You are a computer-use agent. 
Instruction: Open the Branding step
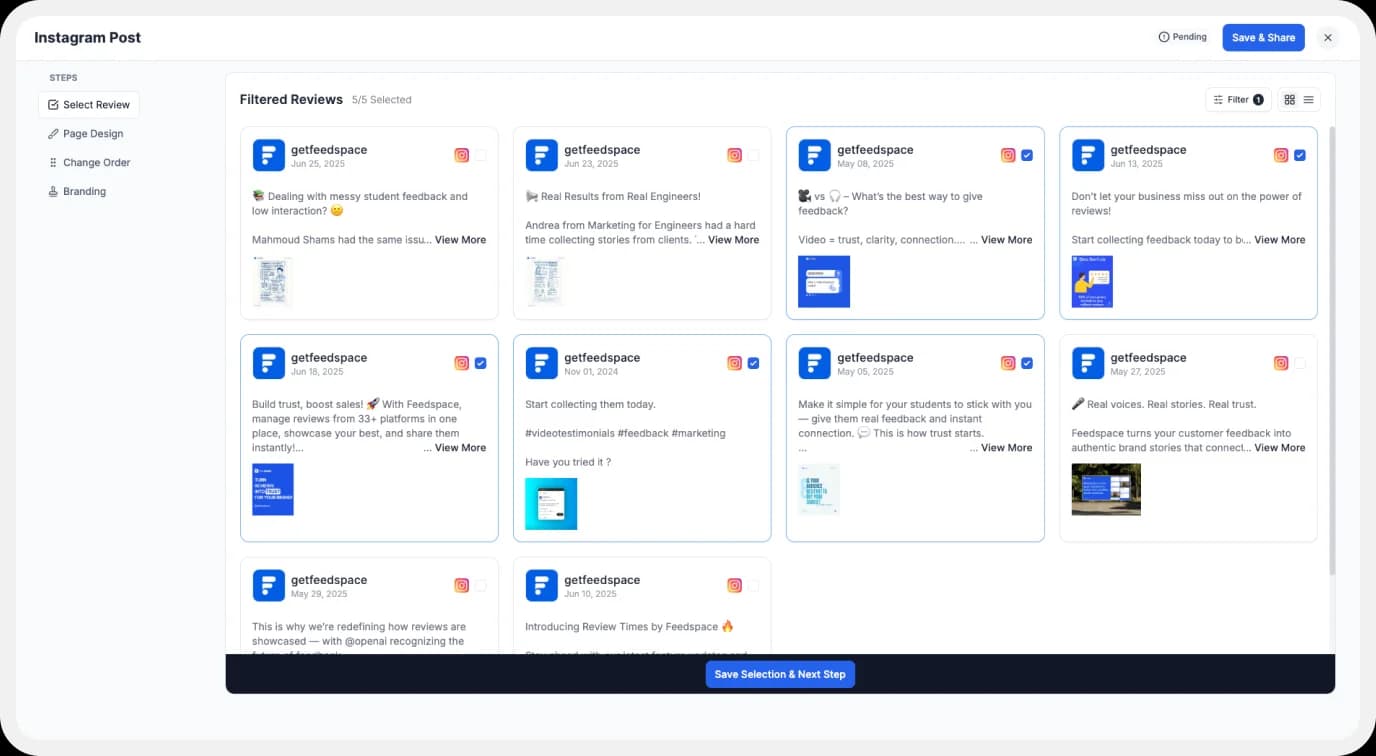pos(84,192)
